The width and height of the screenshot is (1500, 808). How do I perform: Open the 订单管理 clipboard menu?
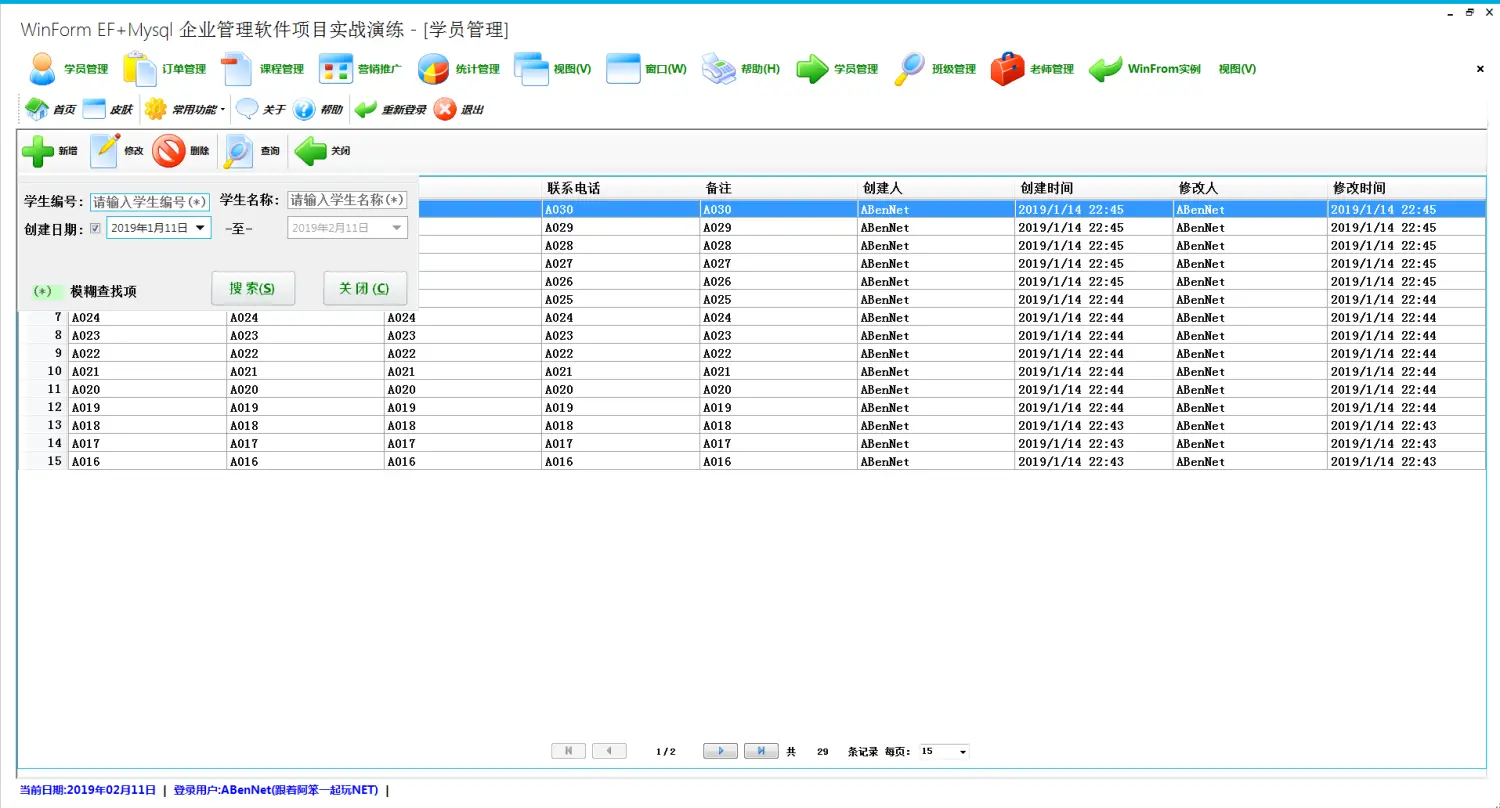[166, 69]
